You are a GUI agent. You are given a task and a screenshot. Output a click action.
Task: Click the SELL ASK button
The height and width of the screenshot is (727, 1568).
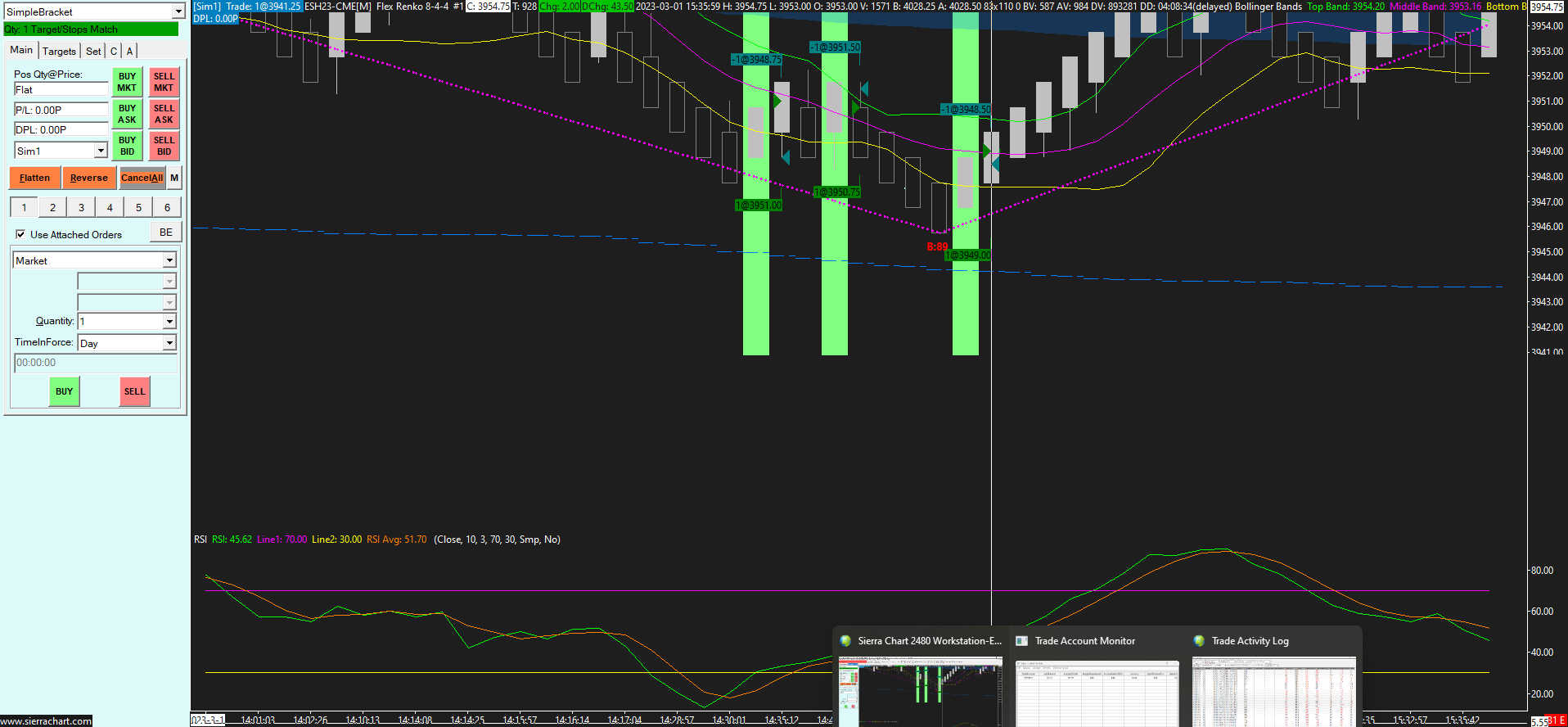pyautogui.click(x=164, y=114)
